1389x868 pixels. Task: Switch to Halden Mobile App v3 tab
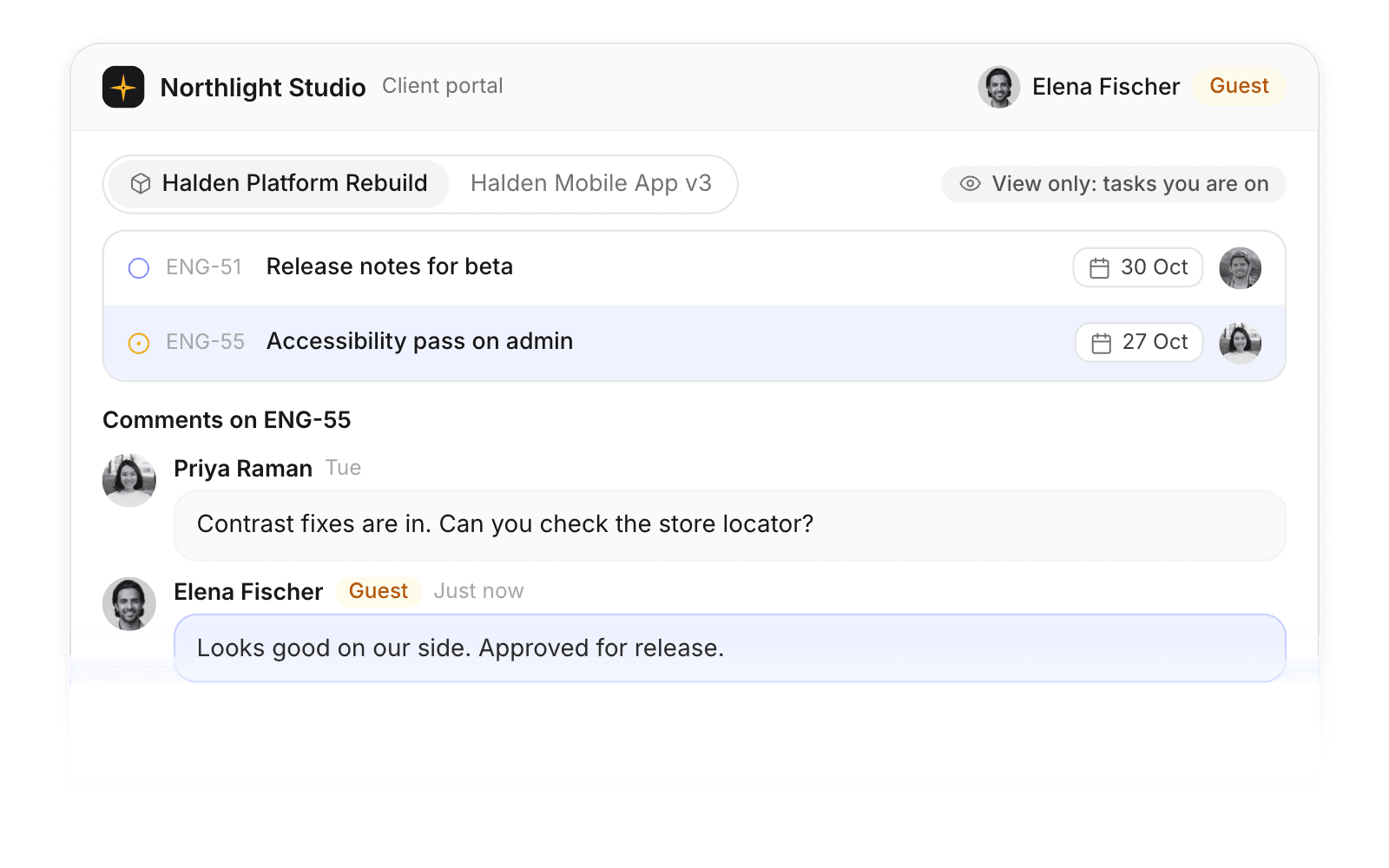click(591, 184)
